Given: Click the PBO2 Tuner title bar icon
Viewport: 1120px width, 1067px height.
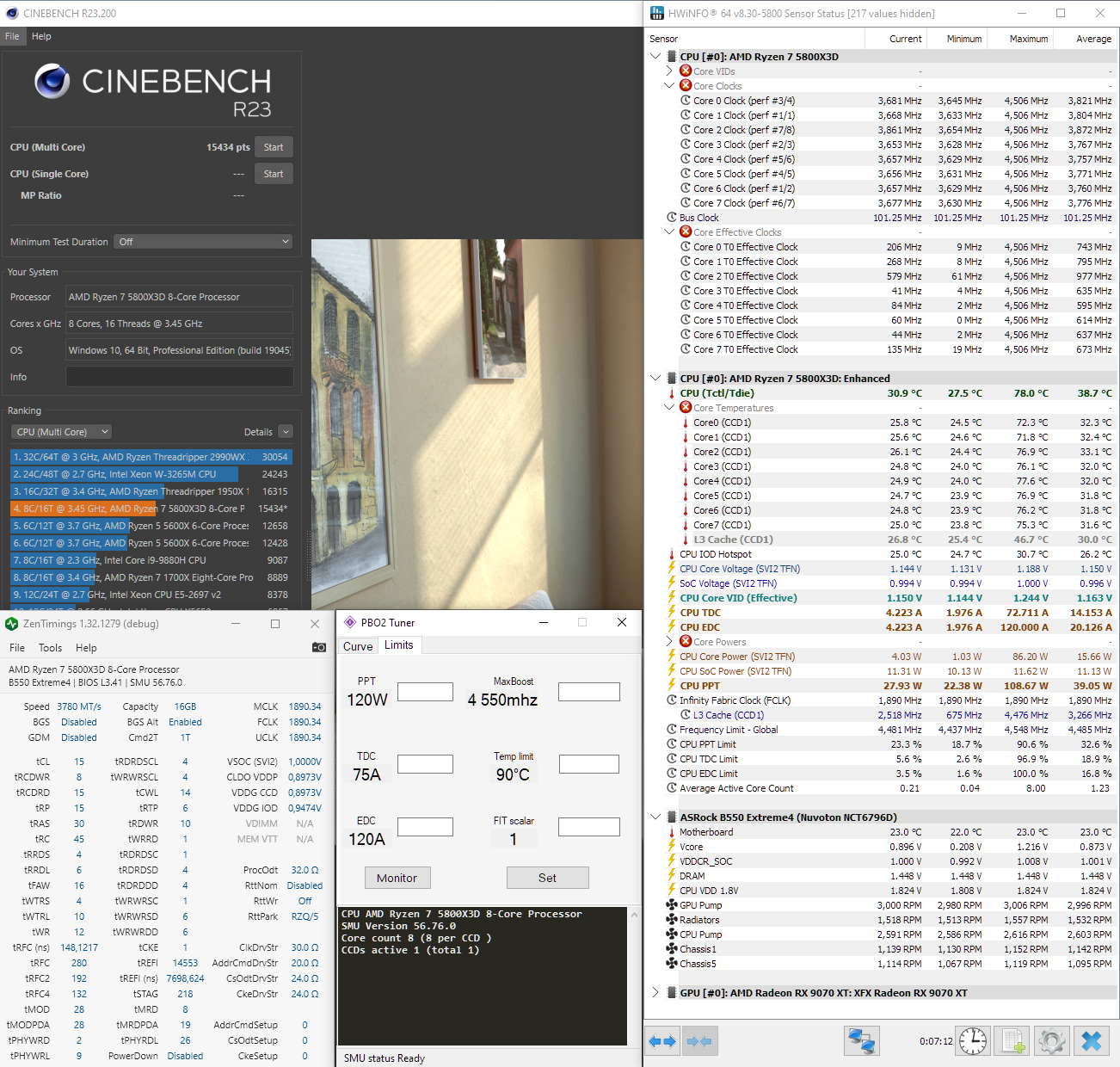Looking at the screenshot, I should [x=350, y=622].
